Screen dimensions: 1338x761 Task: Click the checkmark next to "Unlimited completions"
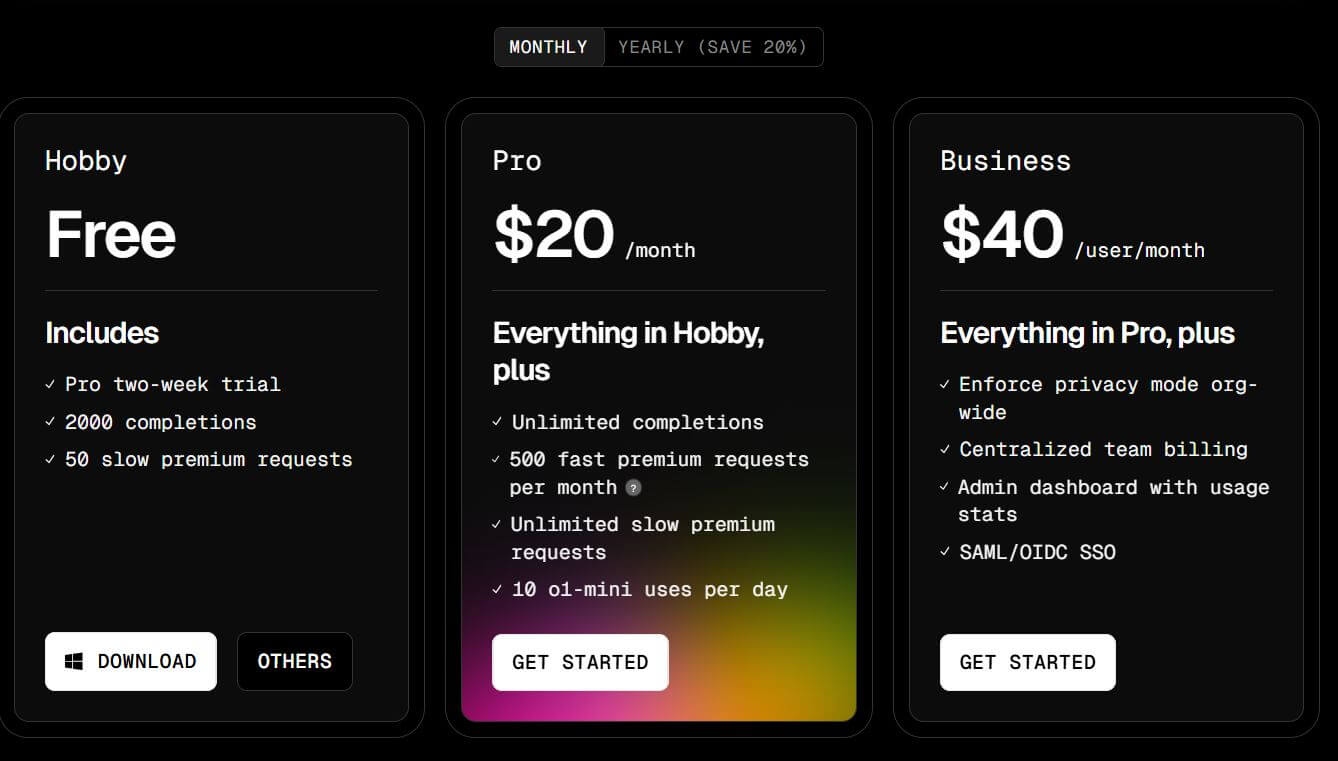point(498,422)
